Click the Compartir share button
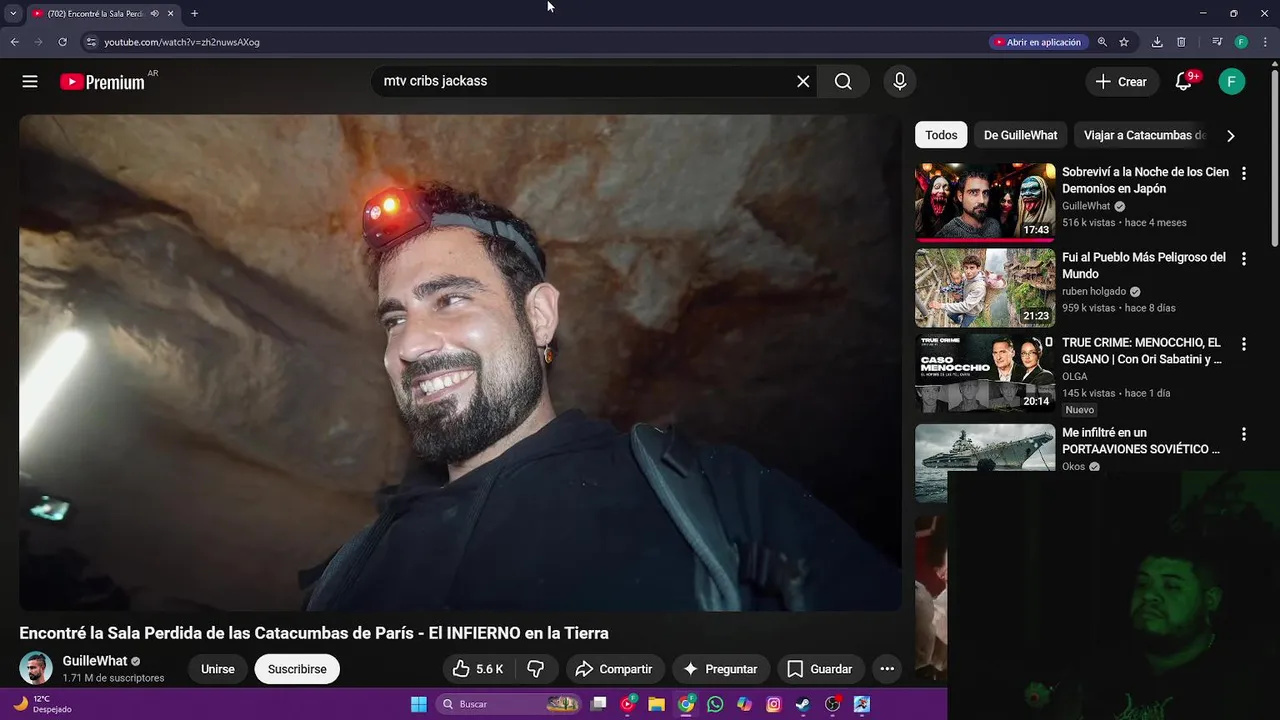The height and width of the screenshot is (720, 1280). [x=614, y=669]
